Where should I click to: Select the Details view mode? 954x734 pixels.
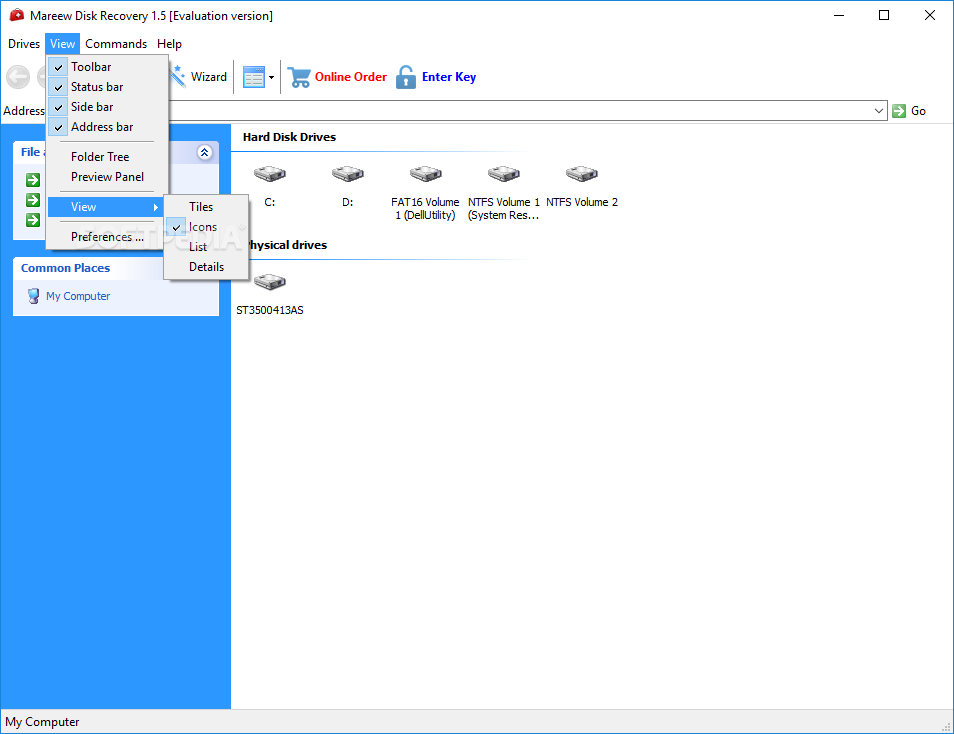click(x=206, y=267)
